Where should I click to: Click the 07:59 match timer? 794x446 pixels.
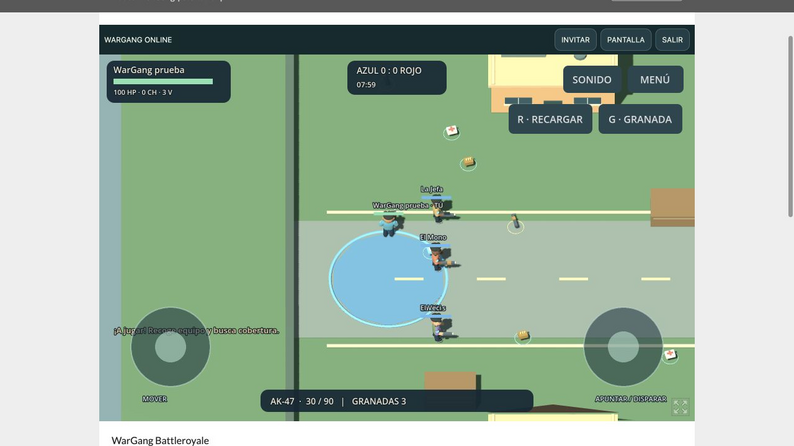click(x=366, y=85)
